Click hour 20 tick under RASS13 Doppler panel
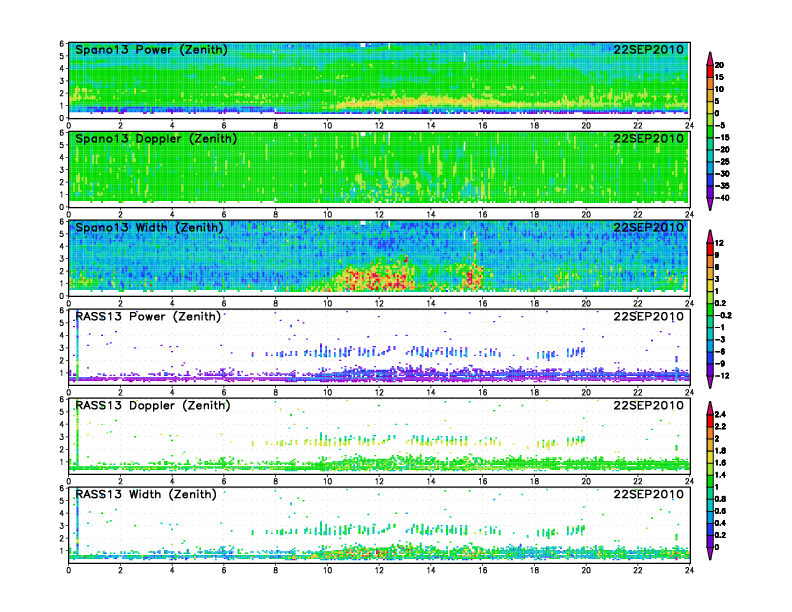This screenshot has width=792, height=612. [x=586, y=481]
